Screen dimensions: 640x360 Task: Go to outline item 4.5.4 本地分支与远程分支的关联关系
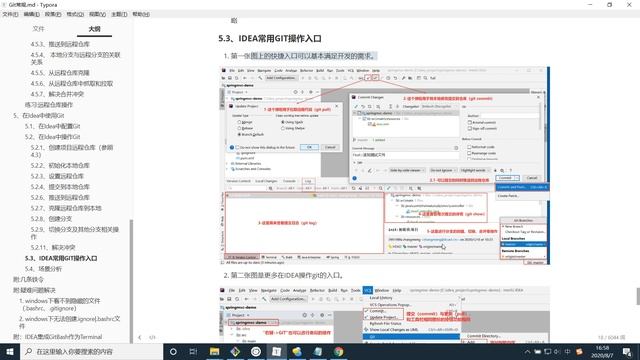click(76, 58)
